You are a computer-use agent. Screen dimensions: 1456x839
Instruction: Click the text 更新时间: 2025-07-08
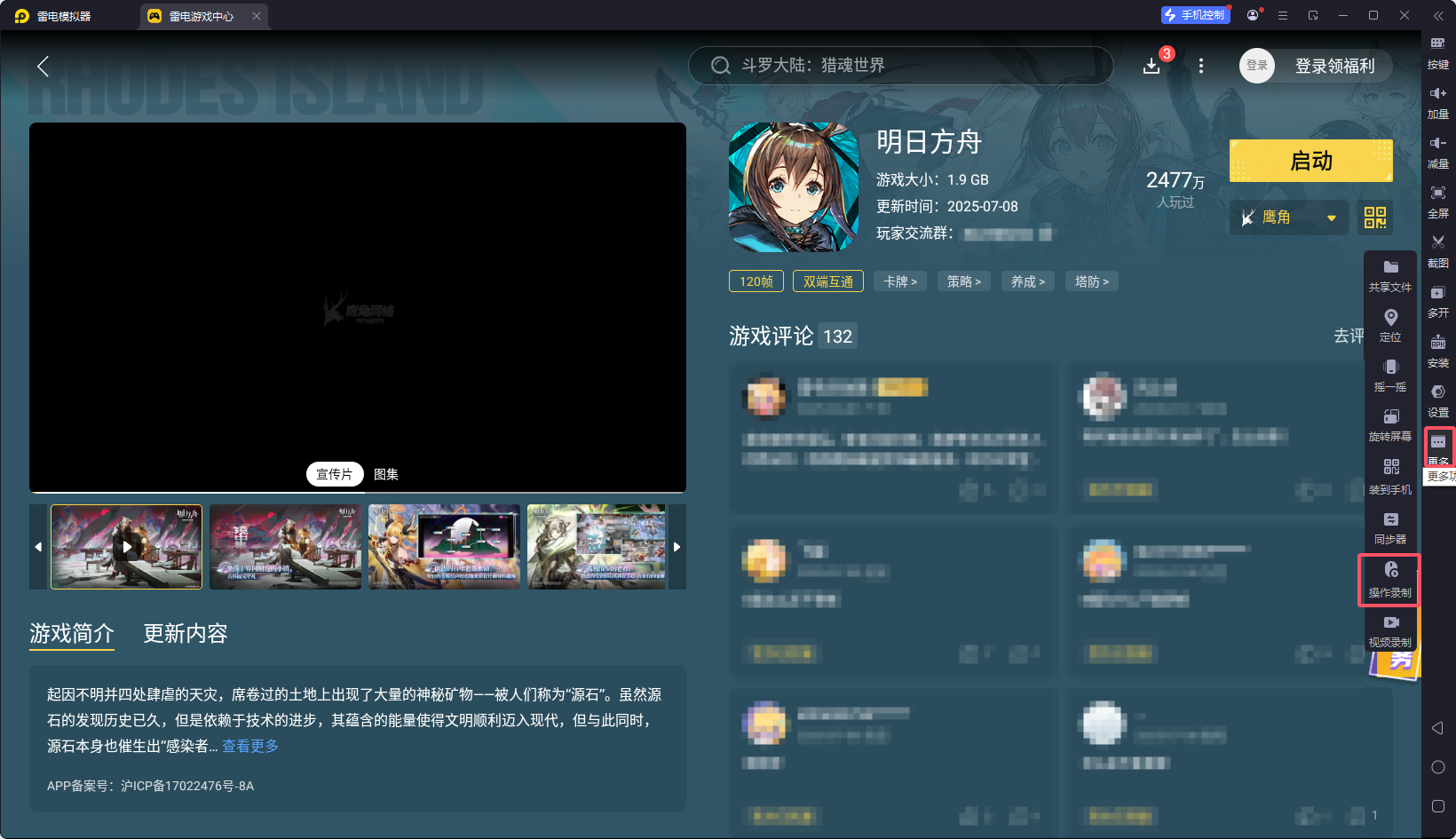coord(947,206)
